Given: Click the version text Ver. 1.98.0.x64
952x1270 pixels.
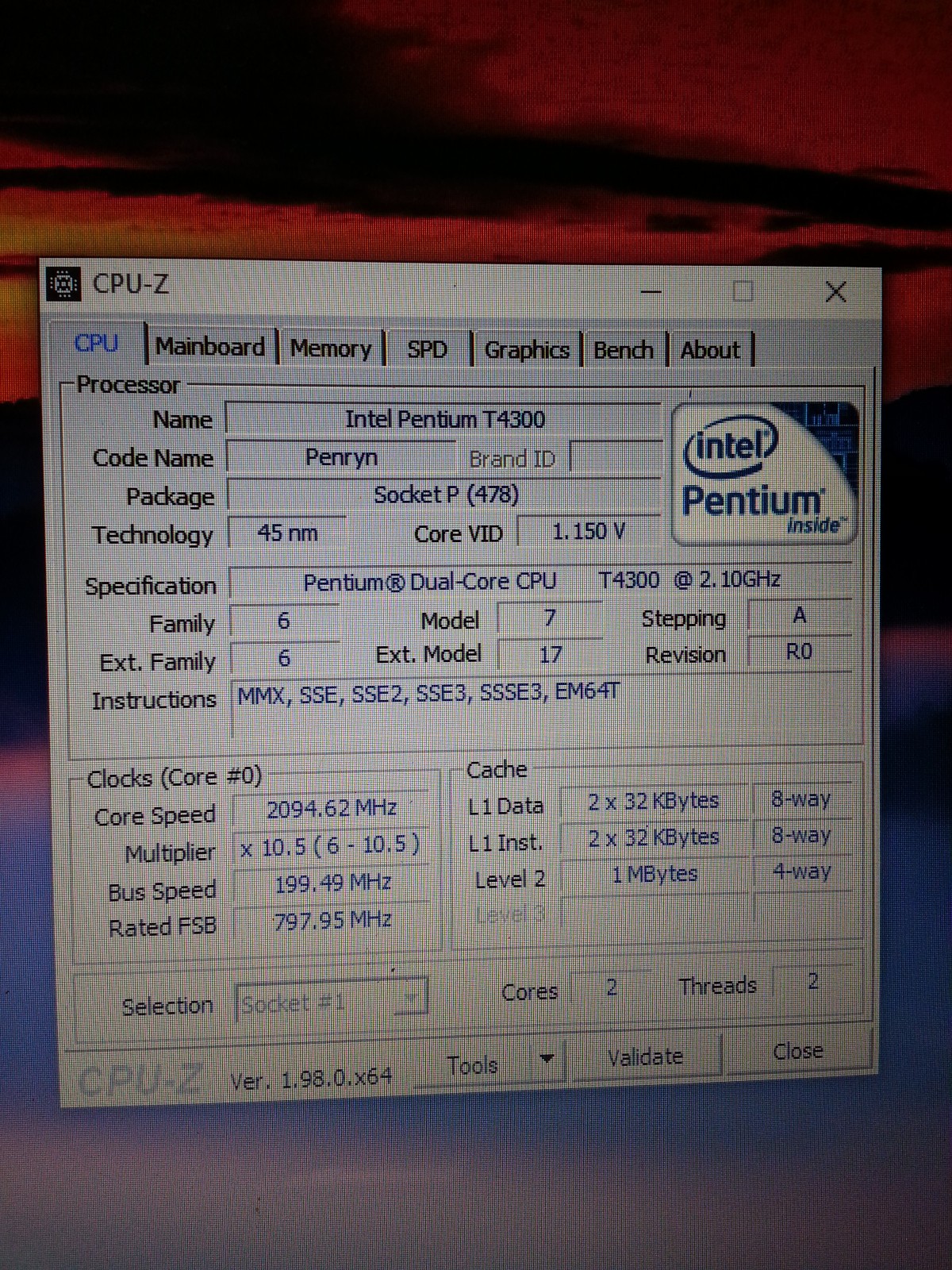Looking at the screenshot, I should (x=311, y=1078).
